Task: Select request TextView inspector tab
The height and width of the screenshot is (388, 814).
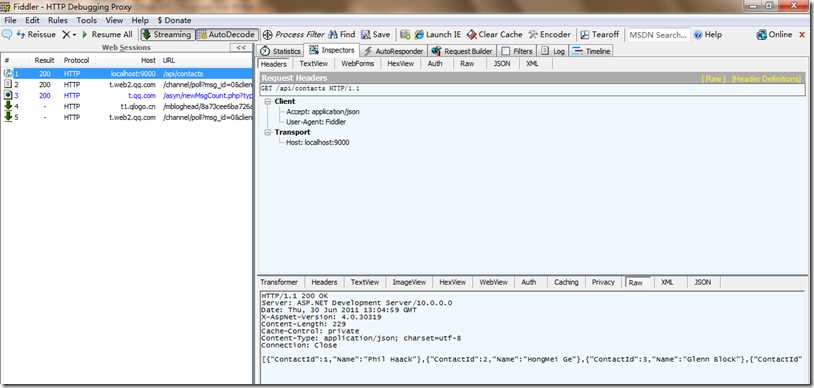Action: tap(314, 63)
